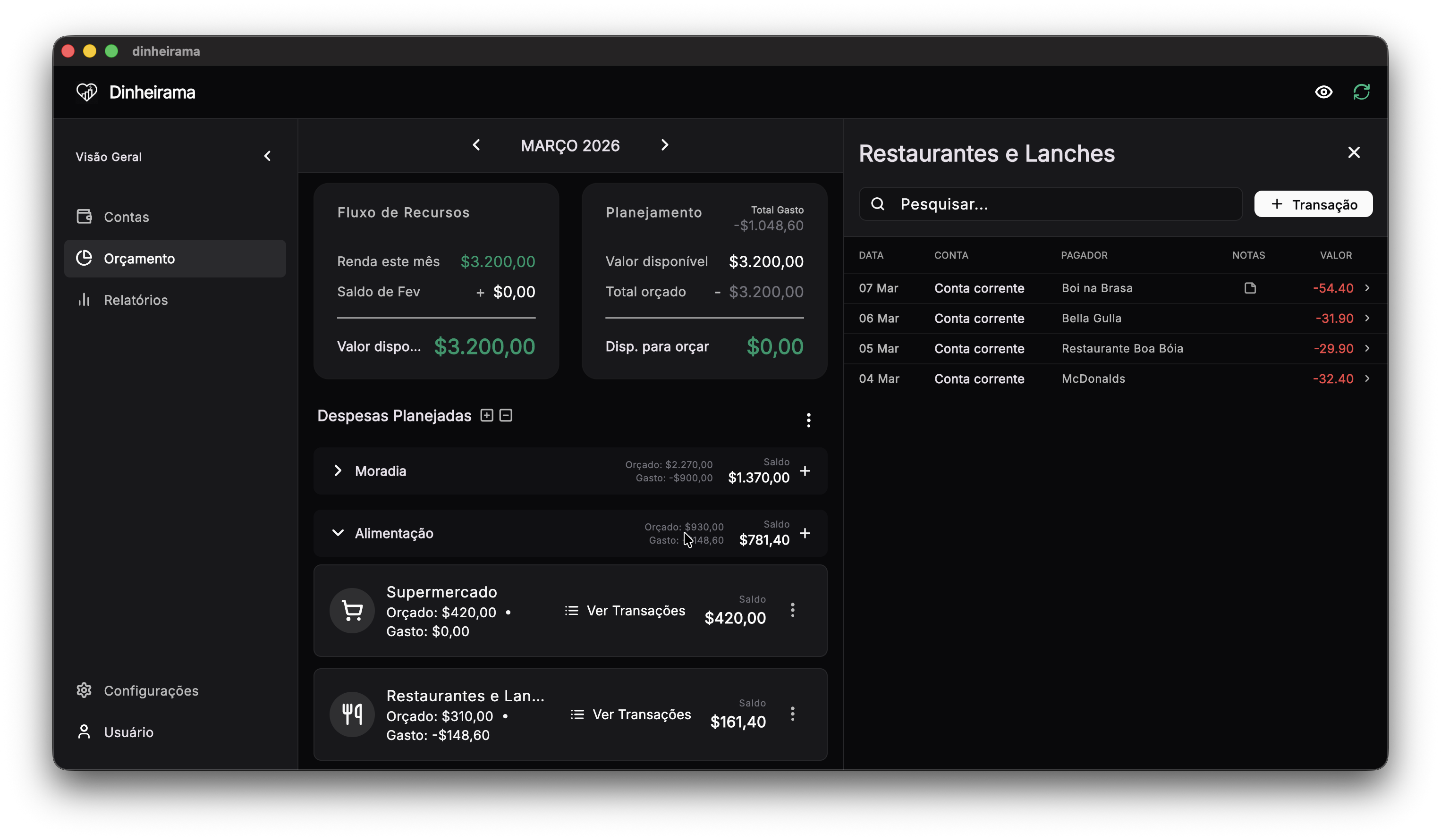The width and height of the screenshot is (1441, 840).
Task: Go to the next month
Action: point(664,145)
